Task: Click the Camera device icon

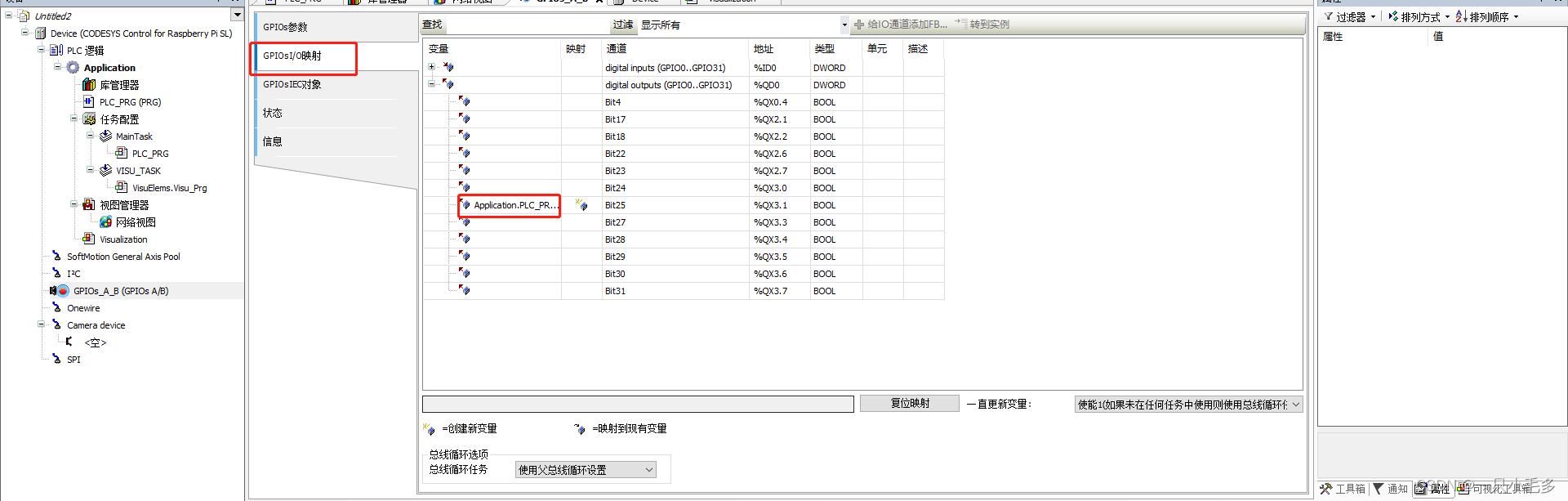Action: click(x=56, y=324)
